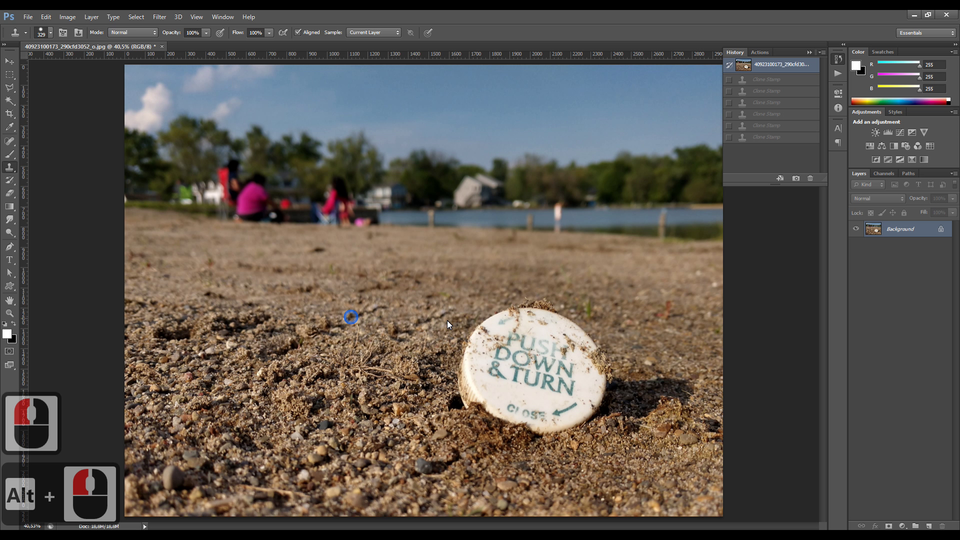The width and height of the screenshot is (960, 540).
Task: Delete current state in History panel
Action: coord(810,178)
